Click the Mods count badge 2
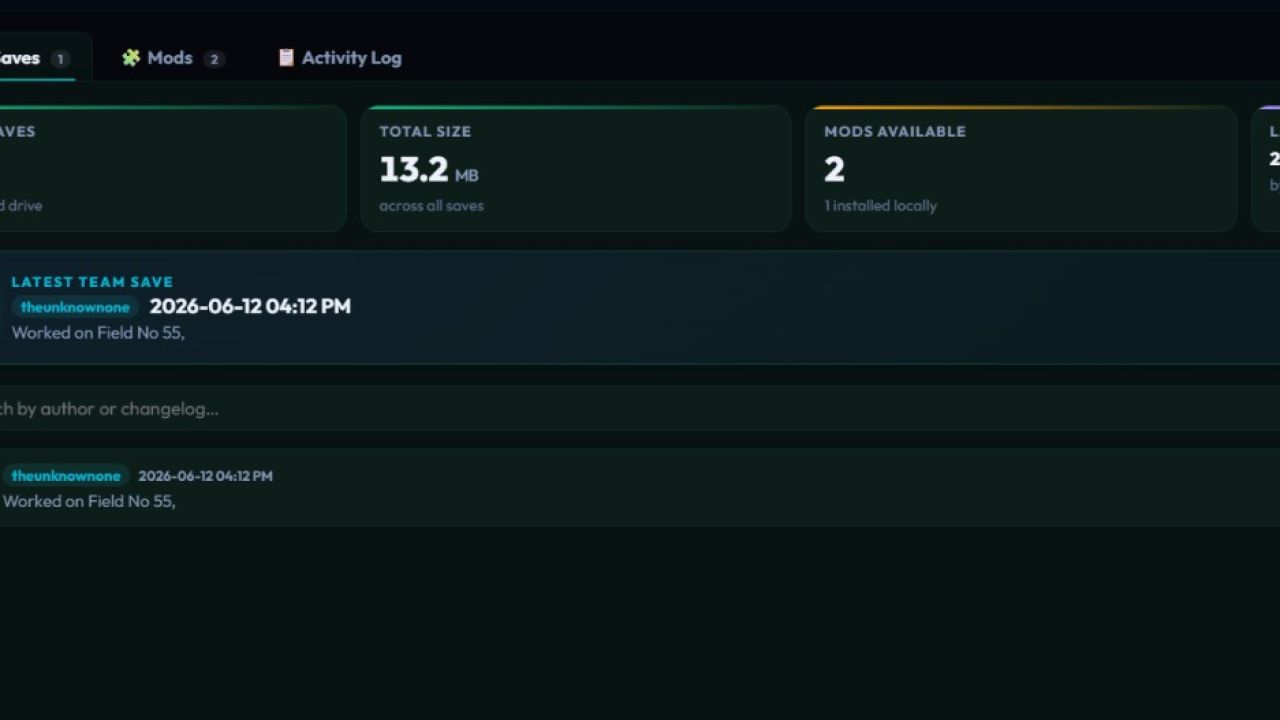The image size is (1280, 720). tap(214, 59)
